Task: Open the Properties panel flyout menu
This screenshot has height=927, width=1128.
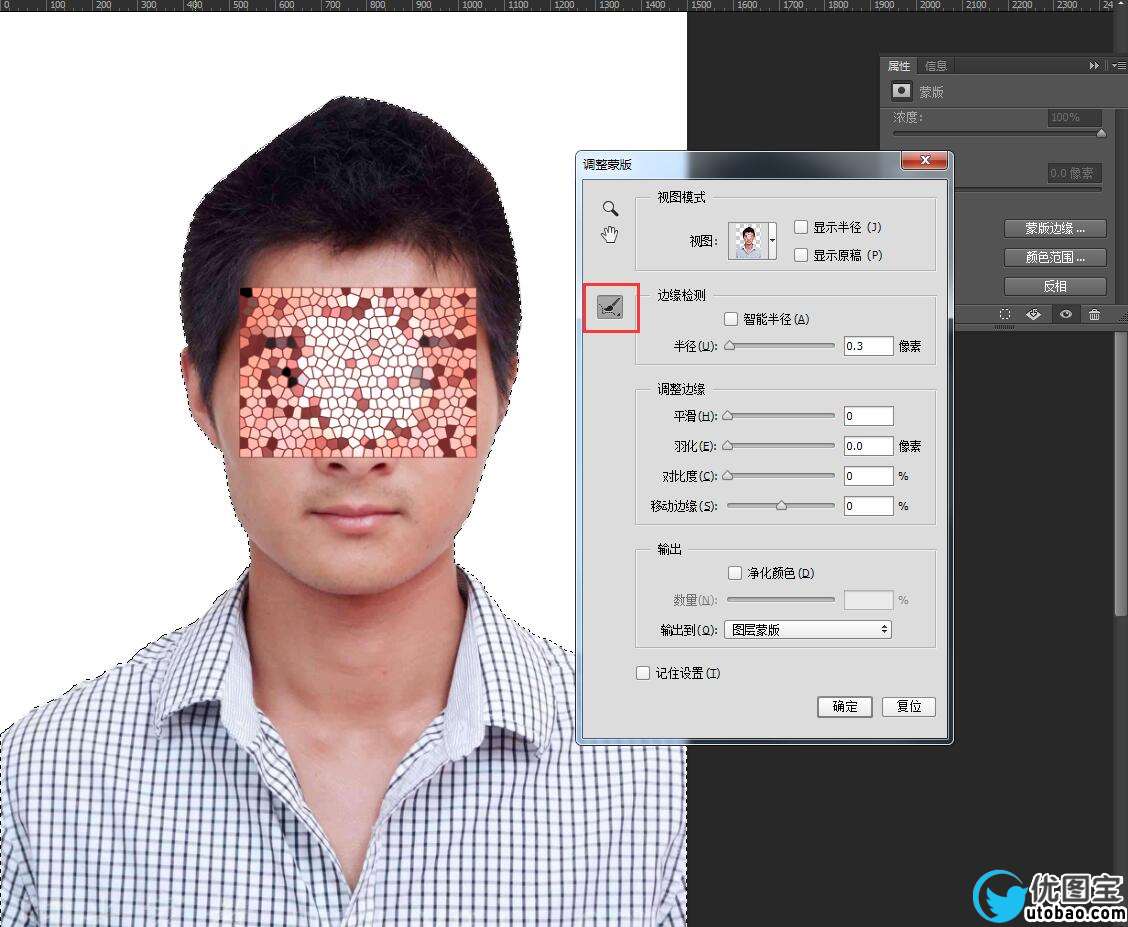Action: (1119, 65)
